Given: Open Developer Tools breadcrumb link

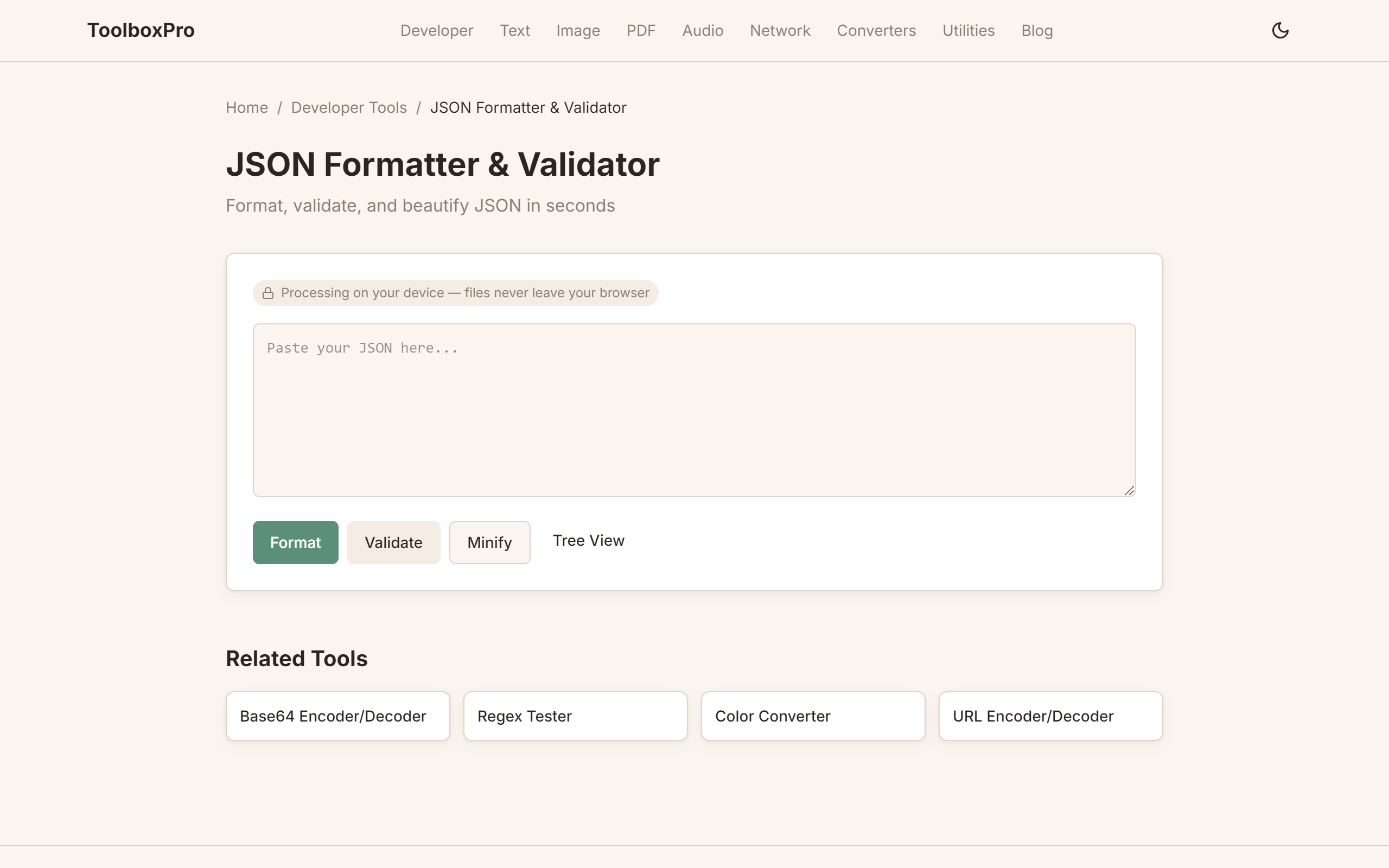Looking at the screenshot, I should 349,107.
